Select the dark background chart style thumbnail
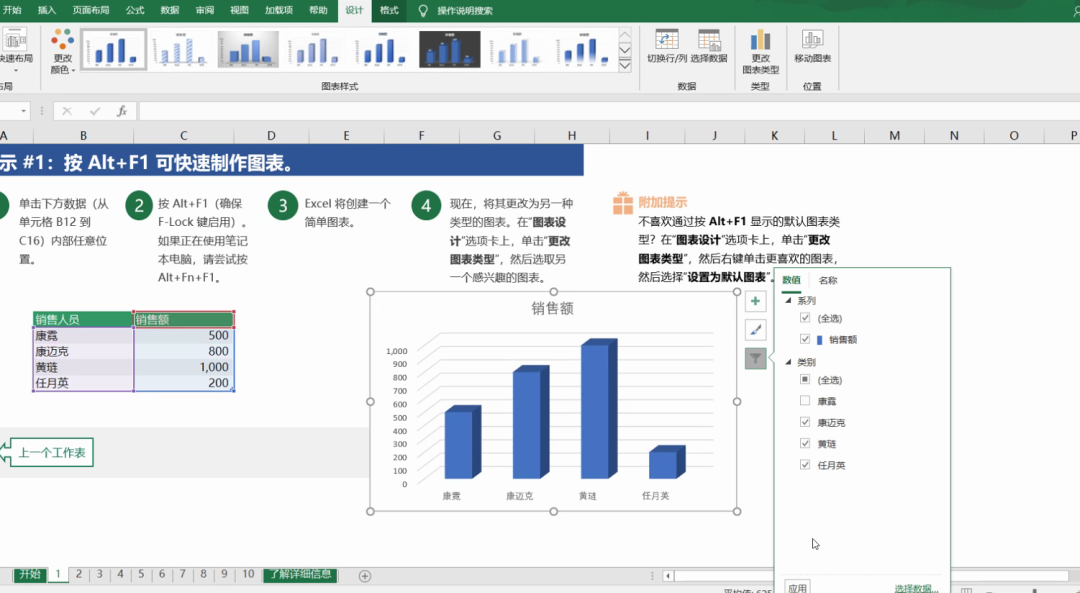 449,48
